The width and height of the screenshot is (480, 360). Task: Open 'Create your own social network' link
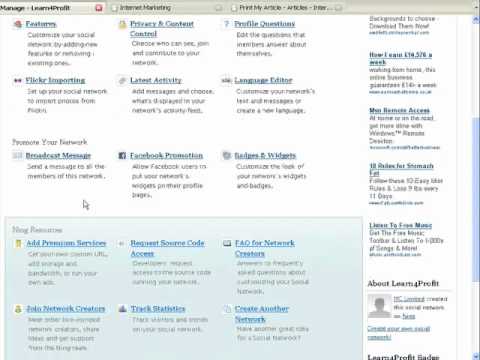point(399,333)
